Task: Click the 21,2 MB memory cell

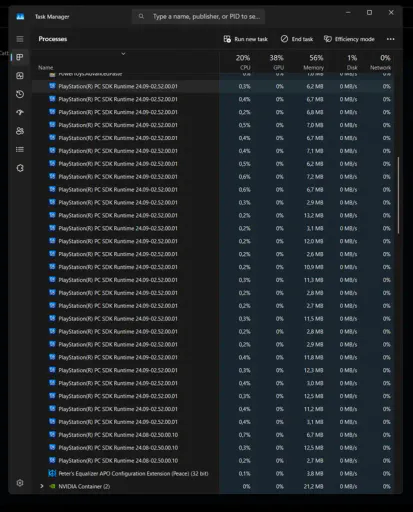Action: (x=313, y=486)
